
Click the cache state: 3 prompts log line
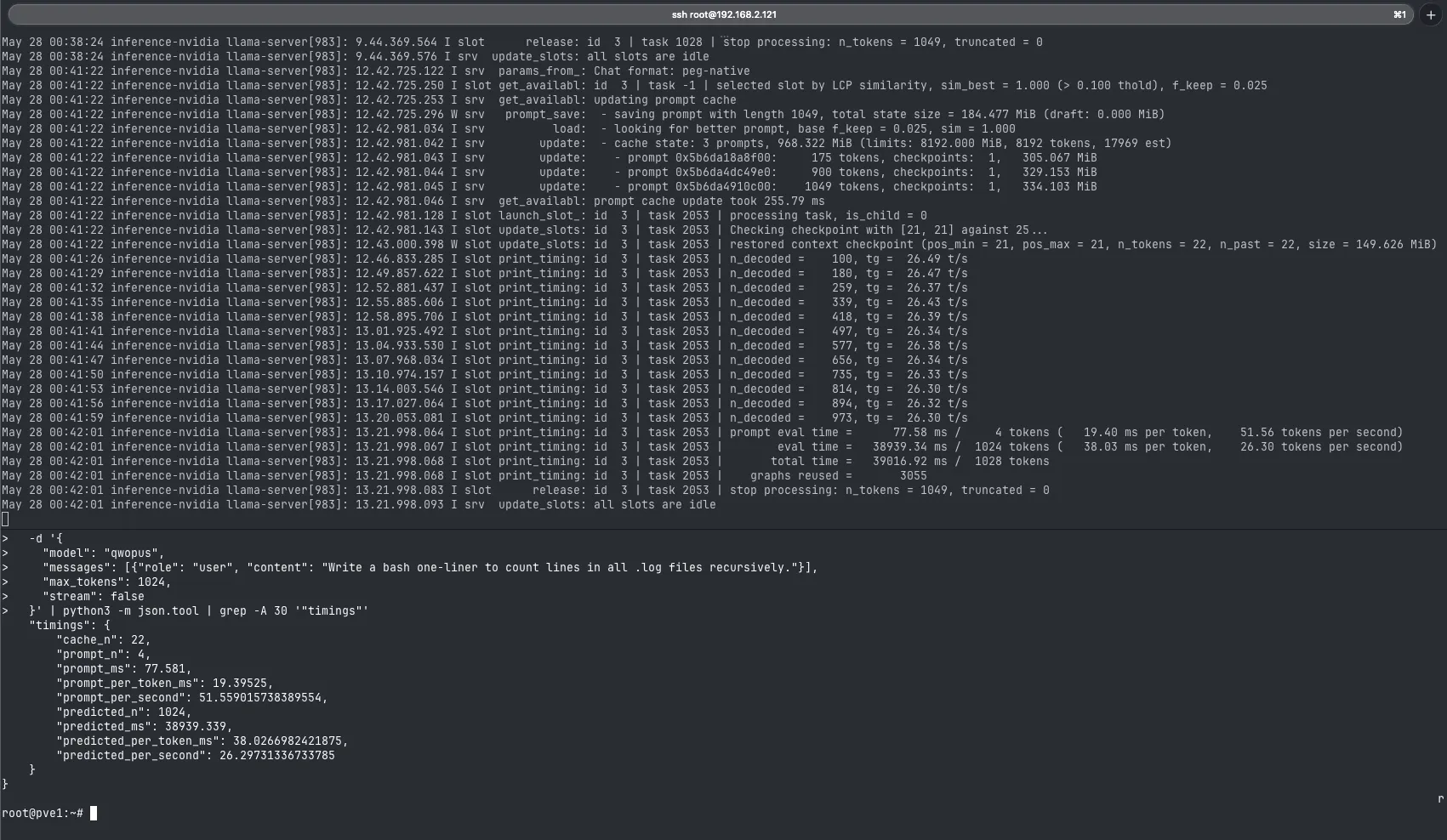pos(587,143)
